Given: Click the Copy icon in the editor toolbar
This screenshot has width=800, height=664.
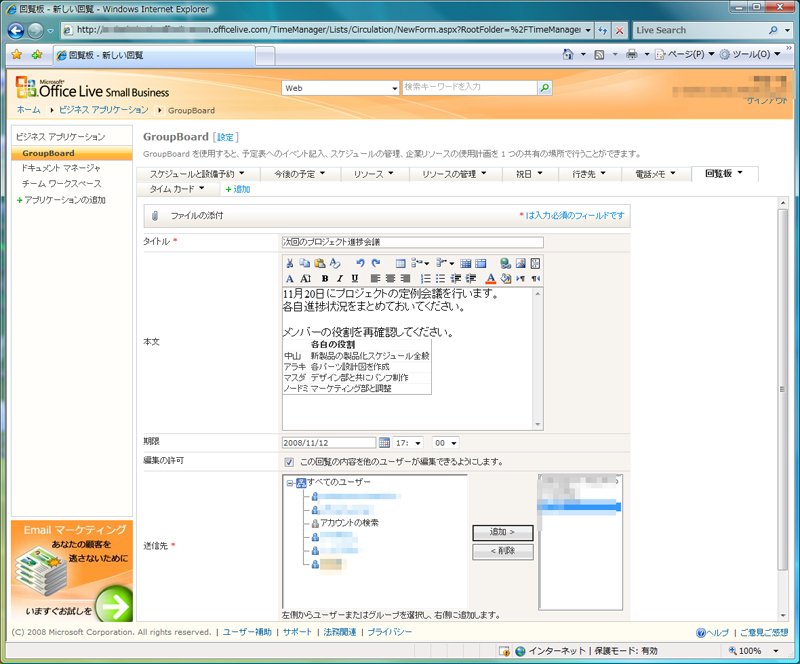Looking at the screenshot, I should tap(305, 263).
